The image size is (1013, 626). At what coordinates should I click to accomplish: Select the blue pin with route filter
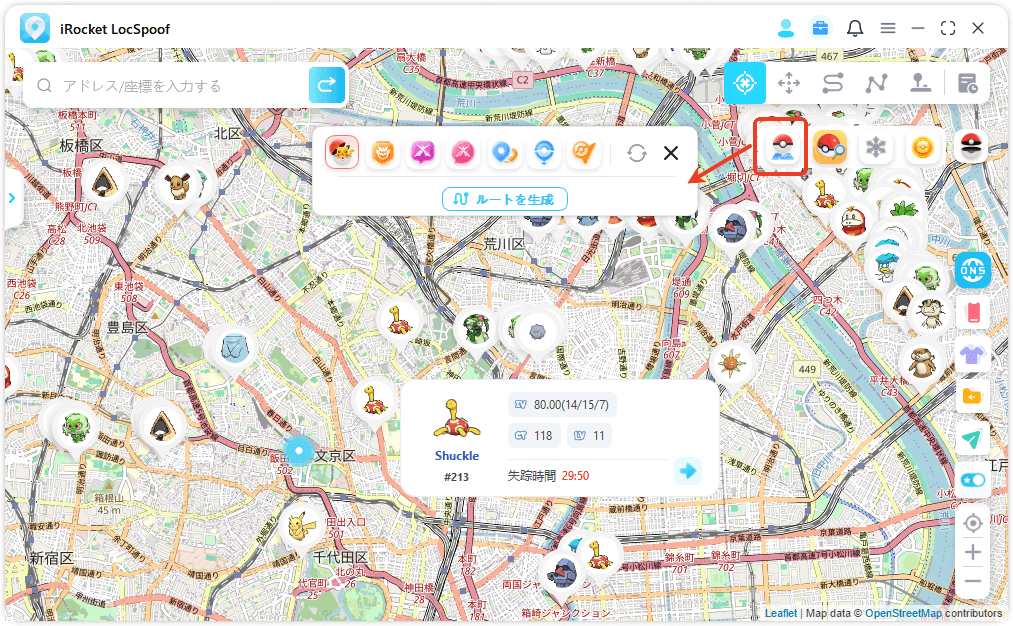tap(504, 152)
